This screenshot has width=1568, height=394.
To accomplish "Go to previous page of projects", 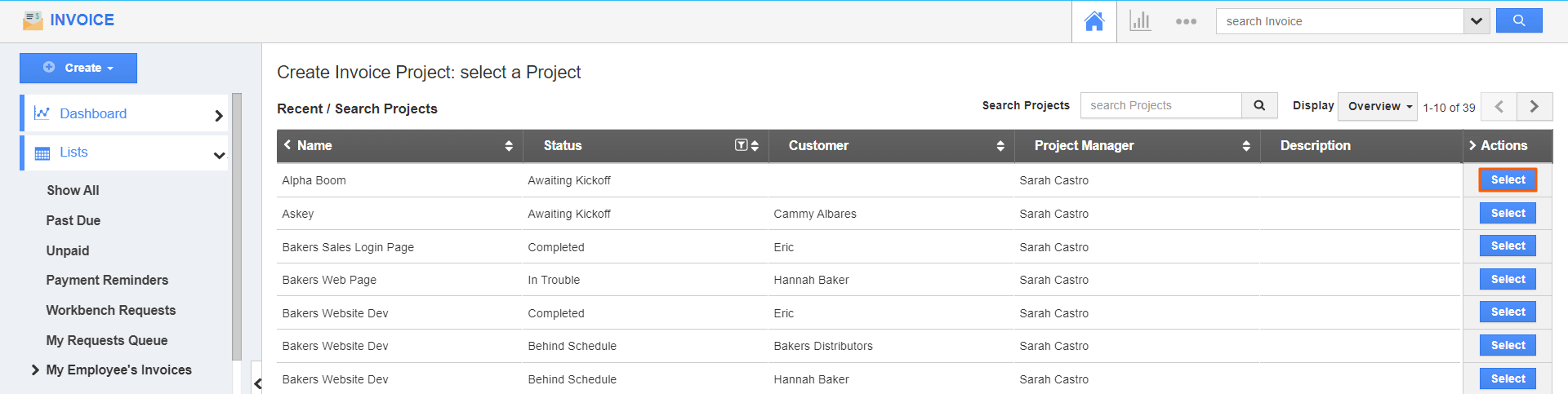I will point(1499,106).
